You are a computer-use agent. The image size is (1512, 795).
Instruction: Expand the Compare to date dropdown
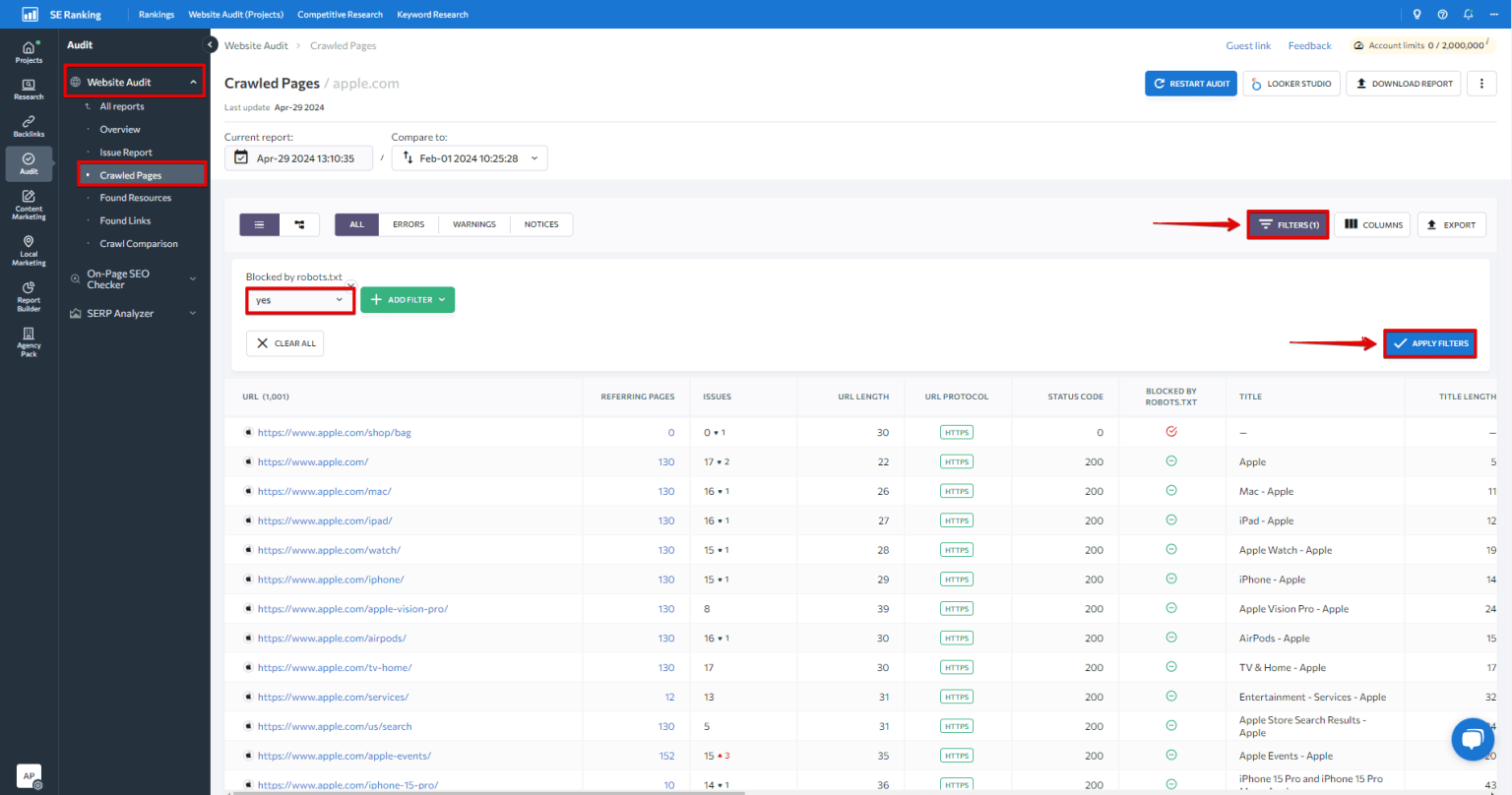(470, 158)
